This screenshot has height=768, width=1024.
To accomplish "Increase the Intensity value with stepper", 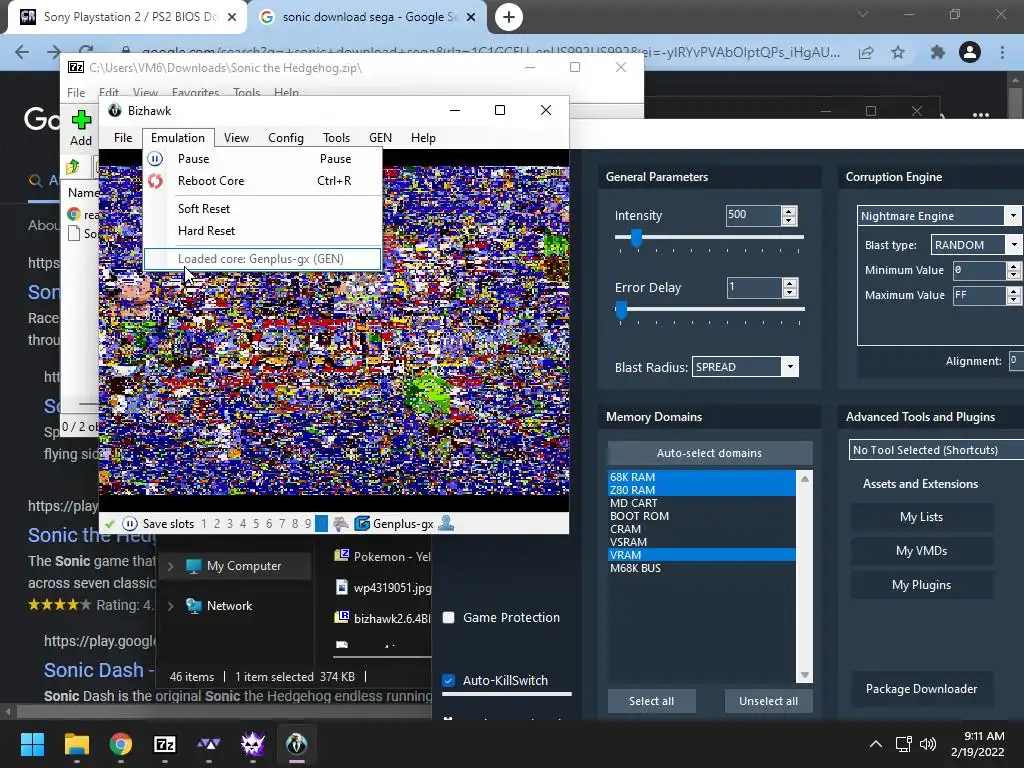I will pos(789,211).
